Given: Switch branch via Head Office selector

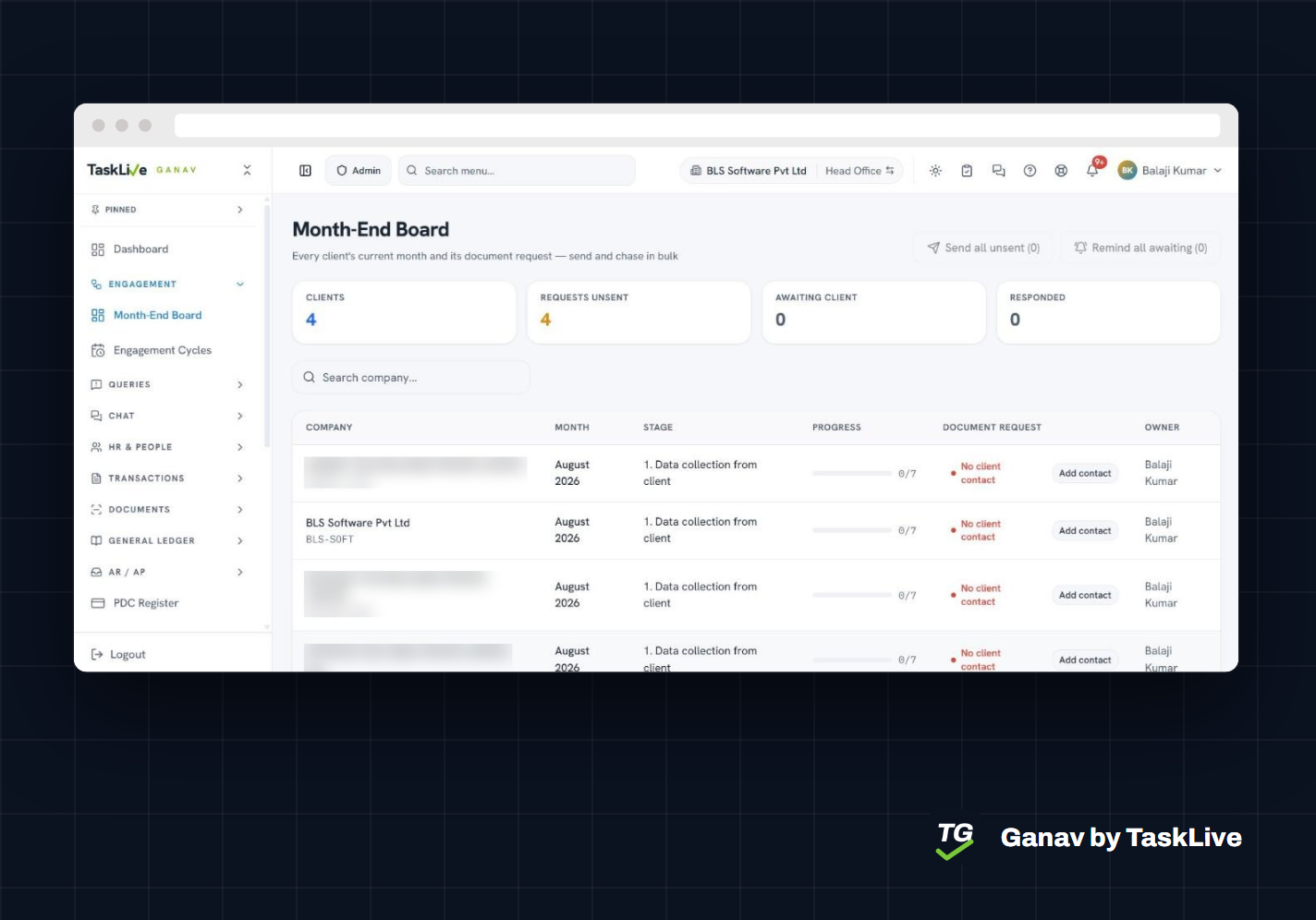Looking at the screenshot, I should 859,171.
